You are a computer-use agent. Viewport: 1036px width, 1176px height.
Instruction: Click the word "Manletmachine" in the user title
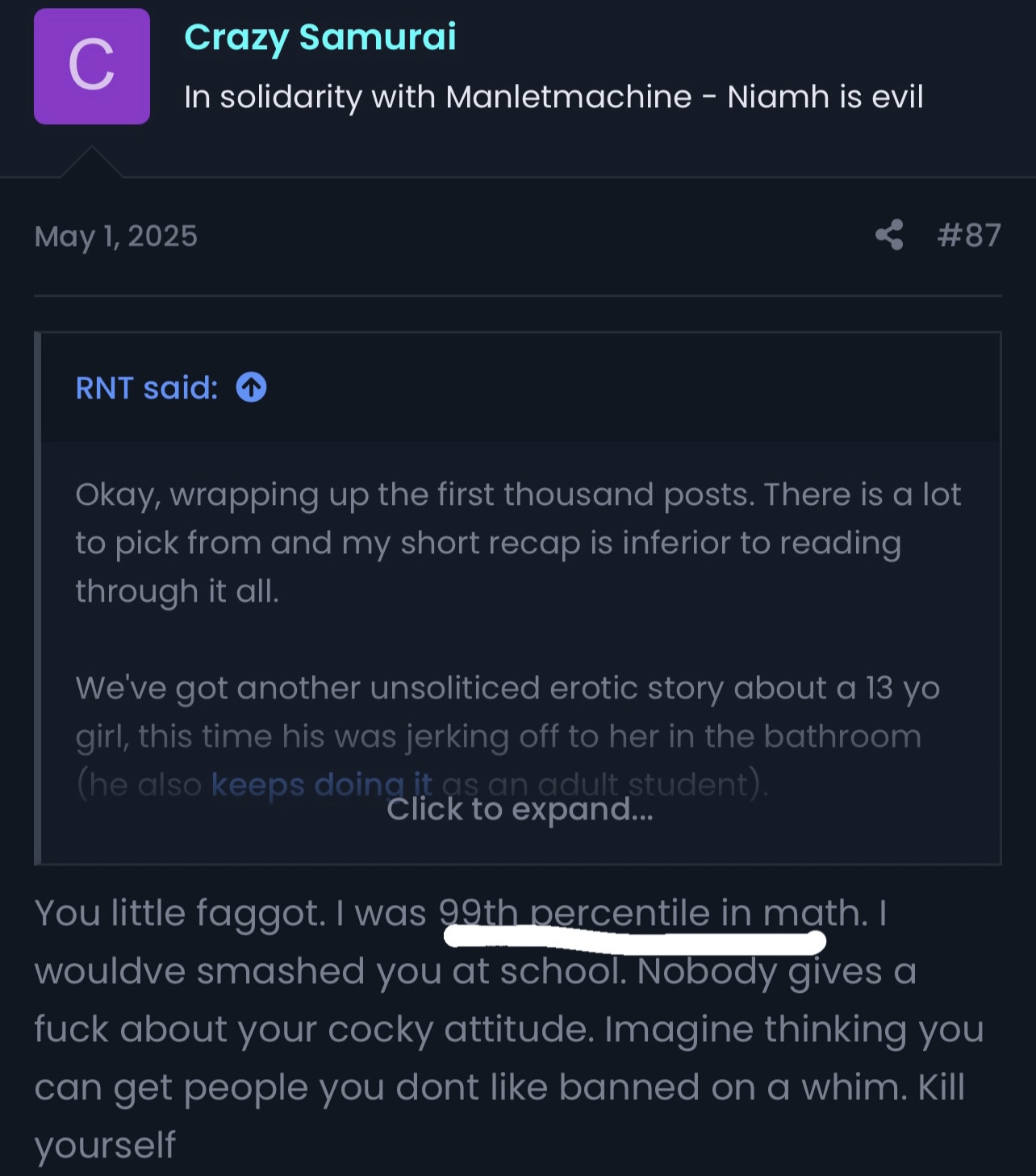click(568, 97)
